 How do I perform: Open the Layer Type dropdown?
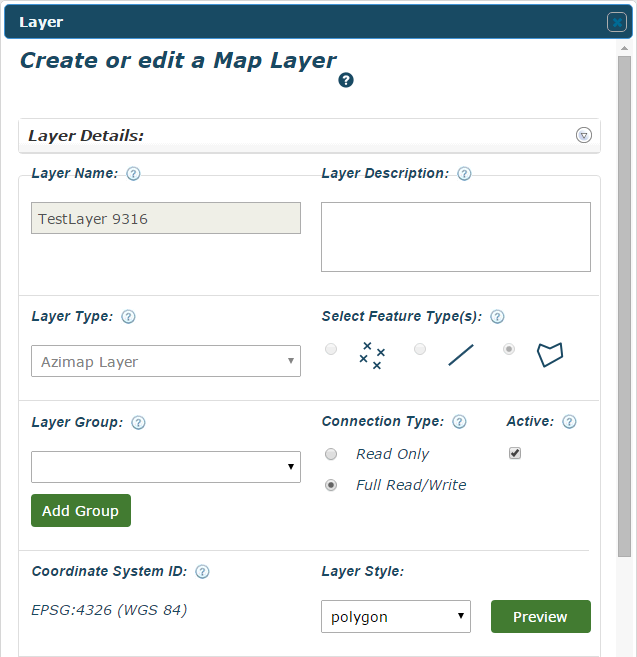(166, 361)
